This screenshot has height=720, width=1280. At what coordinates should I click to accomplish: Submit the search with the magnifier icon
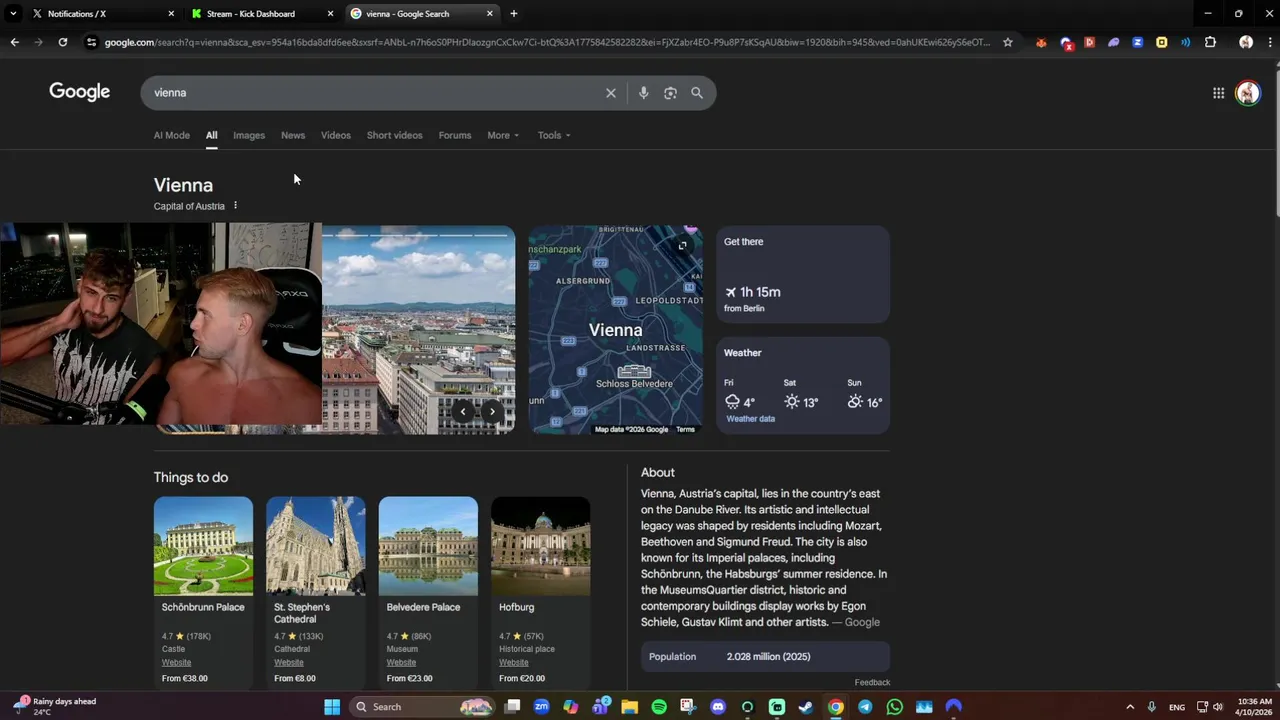pos(697,93)
